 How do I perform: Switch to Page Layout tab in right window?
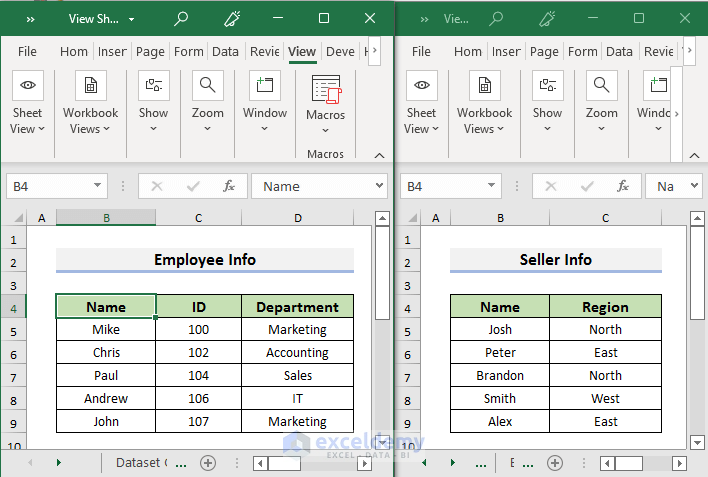click(544, 51)
